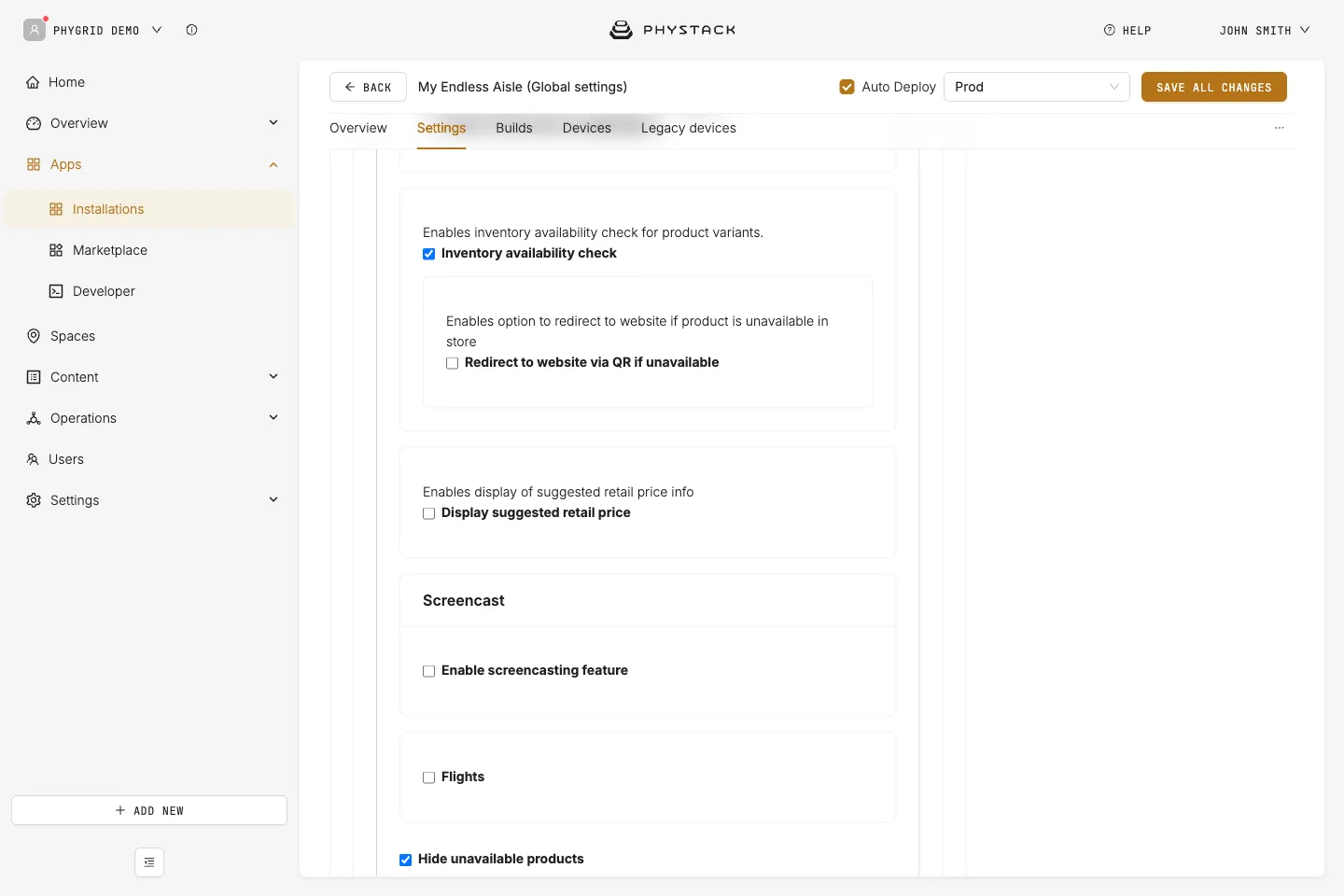This screenshot has width=1344, height=896.
Task: Collapse the Apps sidebar section
Action: coord(273,164)
